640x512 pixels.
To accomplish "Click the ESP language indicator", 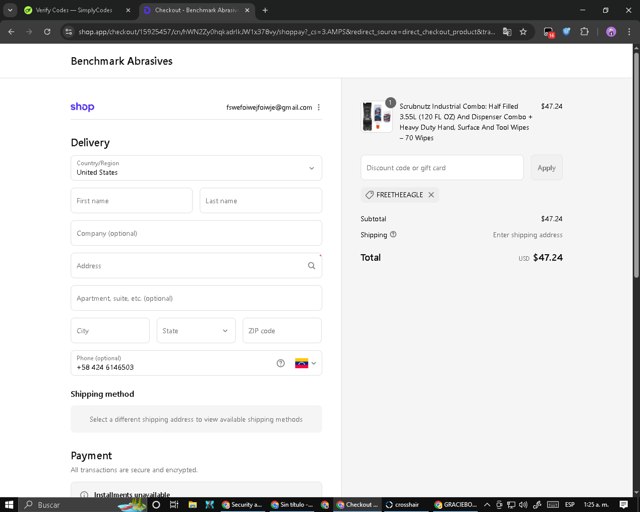I will point(570,505).
